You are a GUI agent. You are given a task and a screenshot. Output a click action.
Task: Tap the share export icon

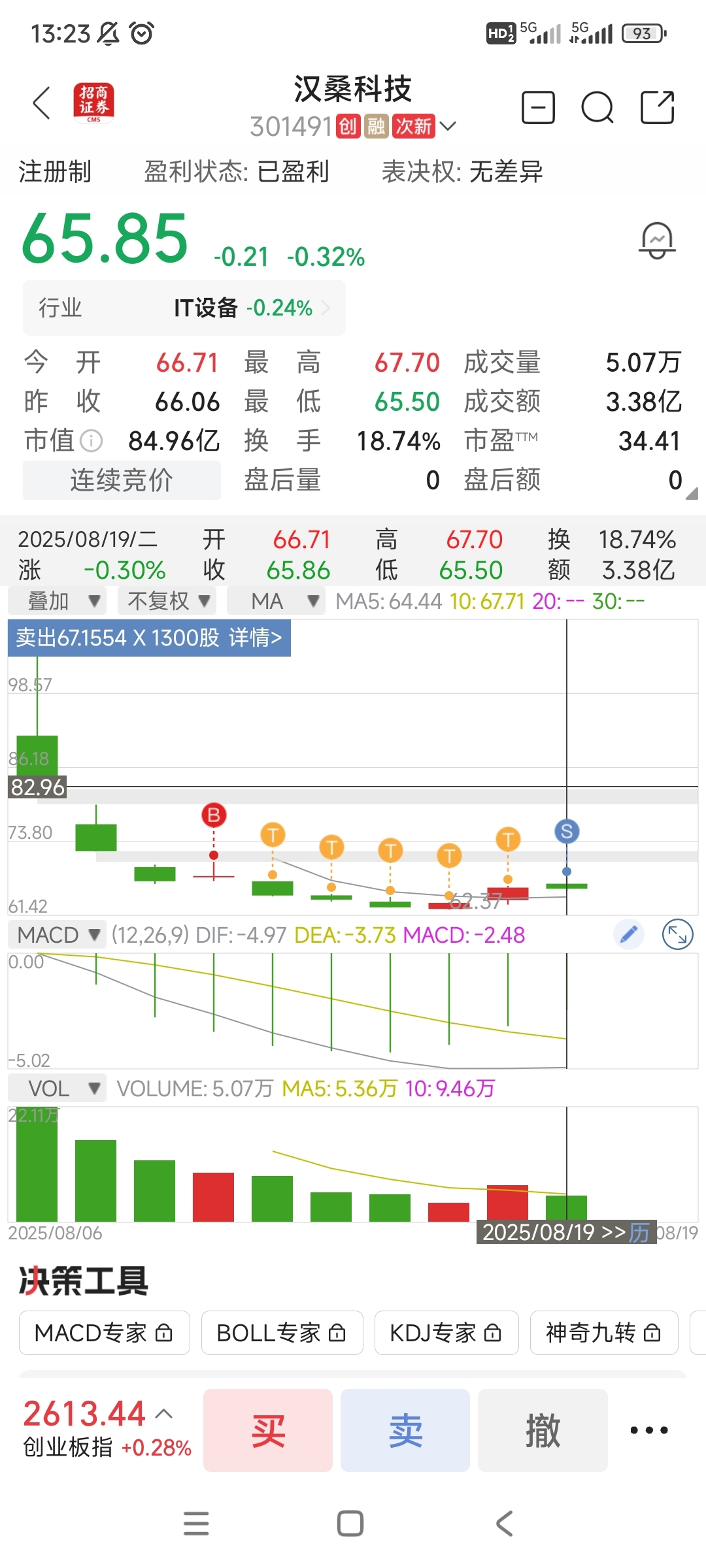(x=657, y=107)
